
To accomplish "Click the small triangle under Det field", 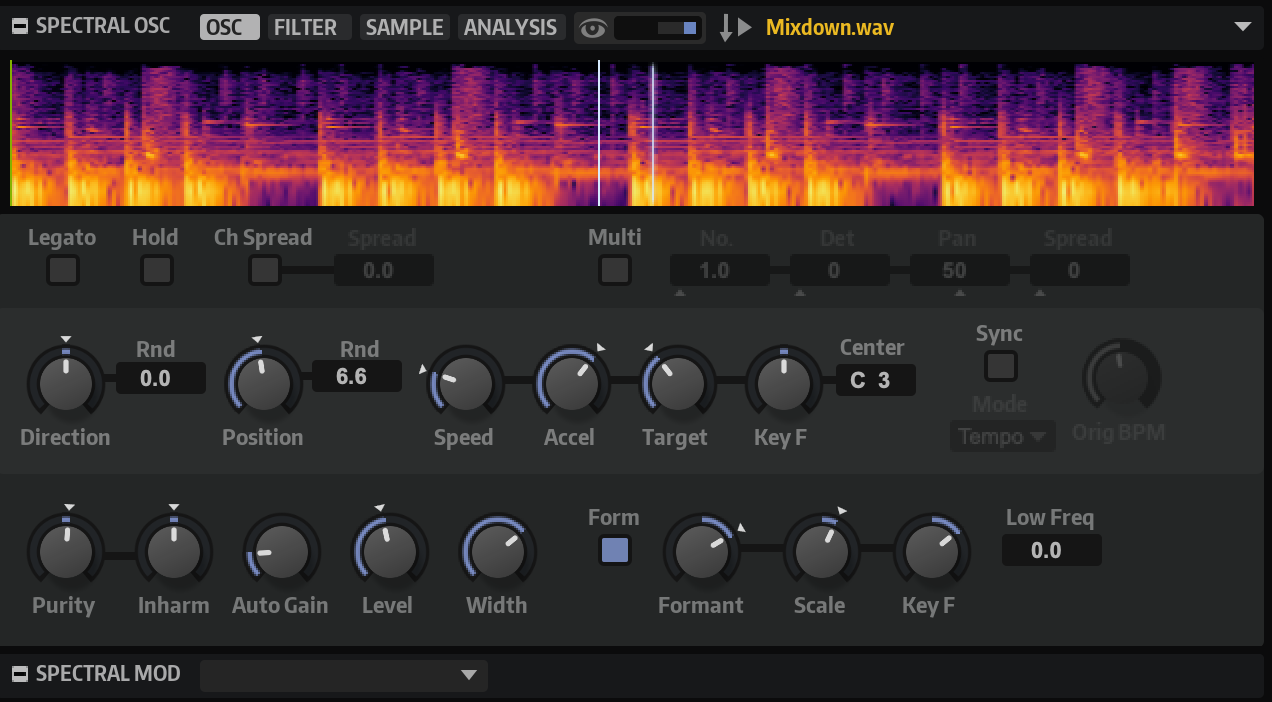I will (x=800, y=293).
